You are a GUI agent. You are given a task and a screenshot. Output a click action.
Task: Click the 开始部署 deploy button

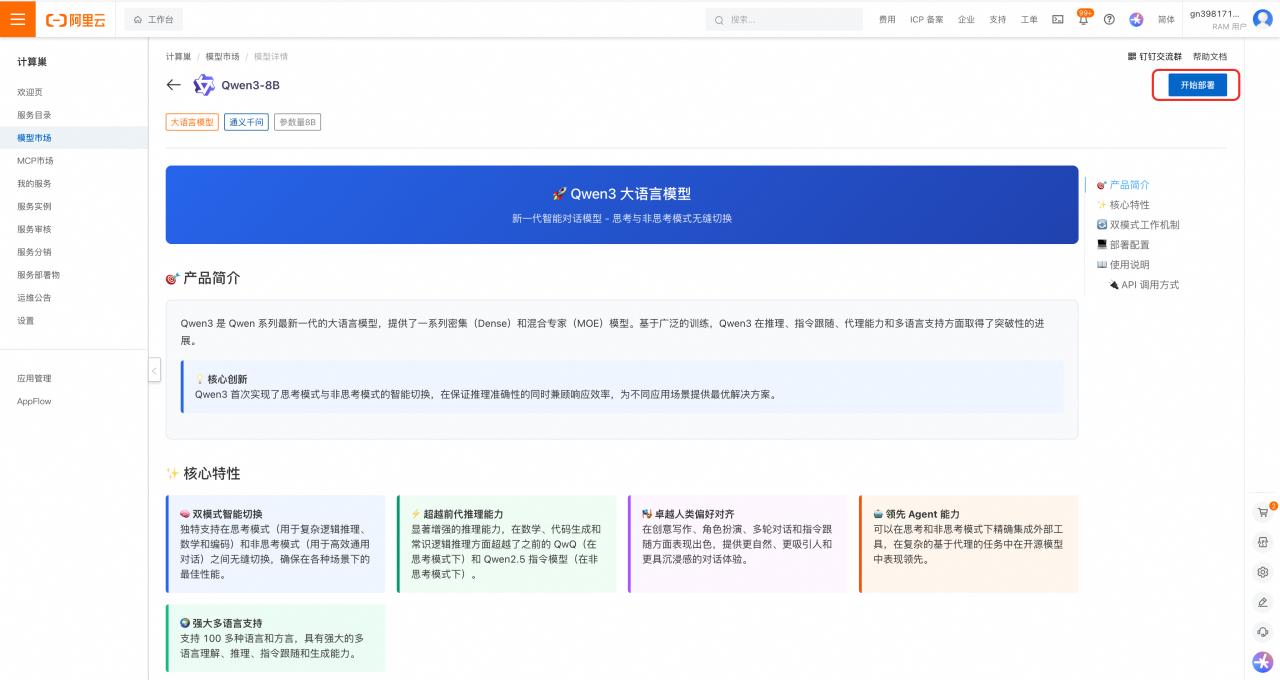click(x=1197, y=85)
